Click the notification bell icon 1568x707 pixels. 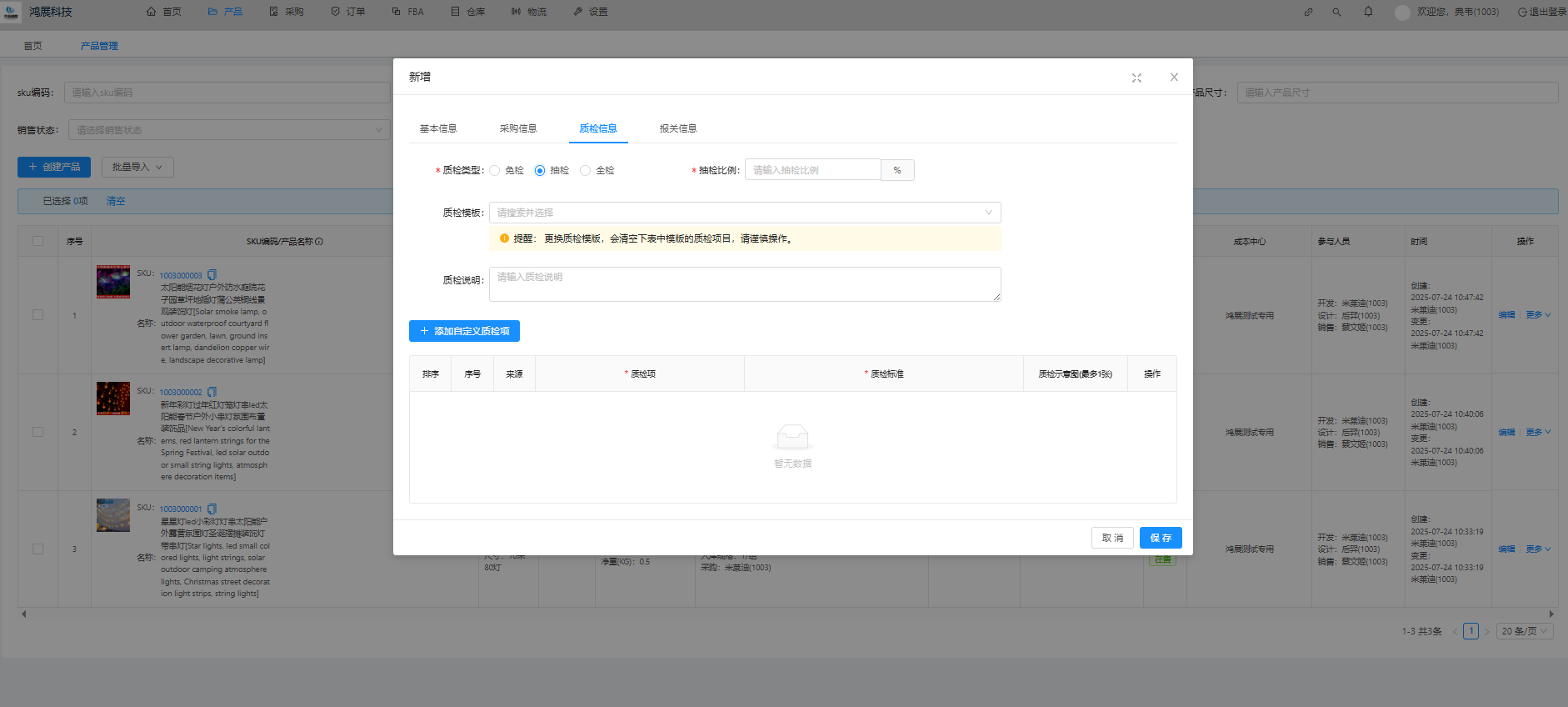click(1368, 12)
